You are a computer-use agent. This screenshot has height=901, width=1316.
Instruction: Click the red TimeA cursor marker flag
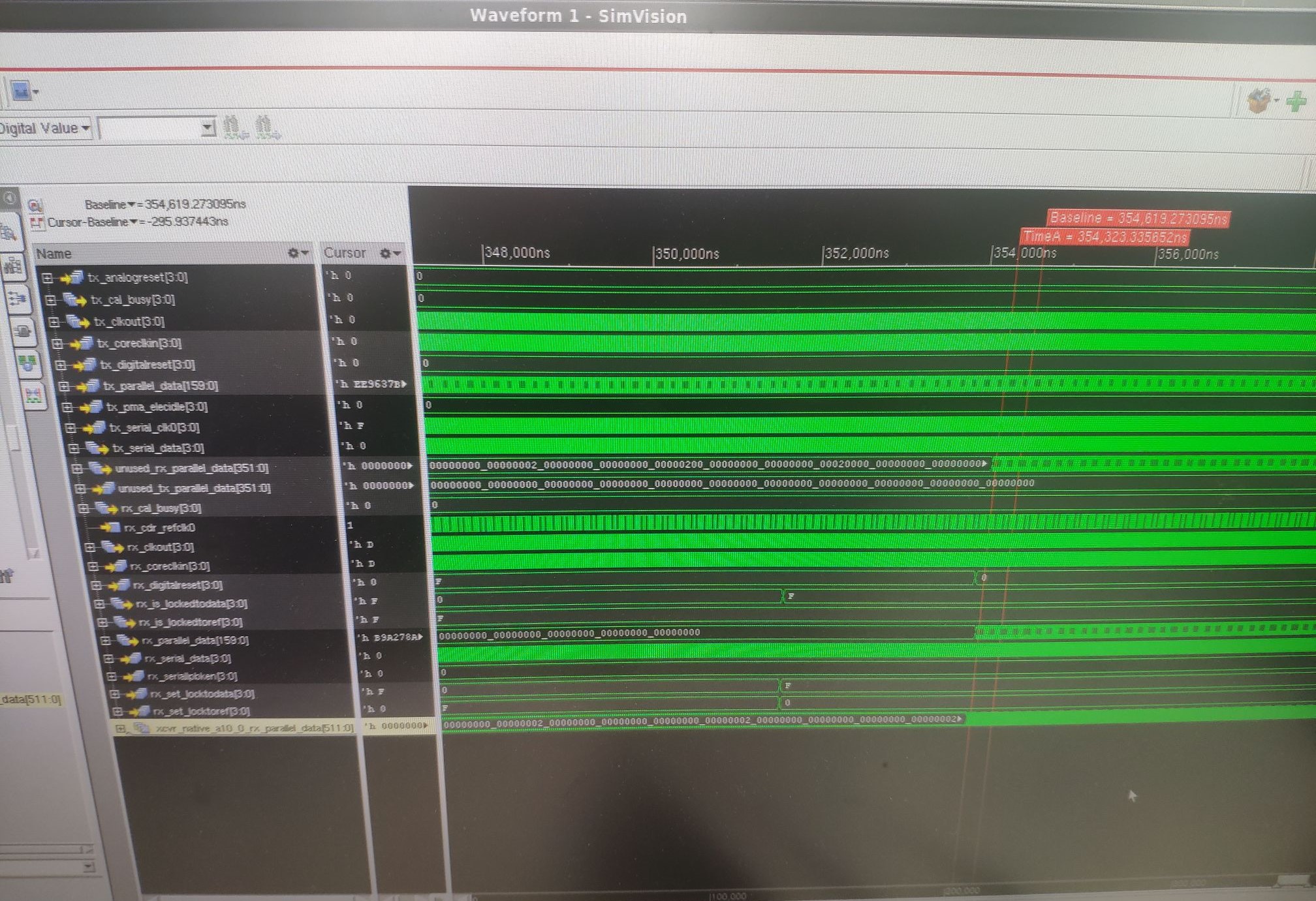(x=1104, y=237)
